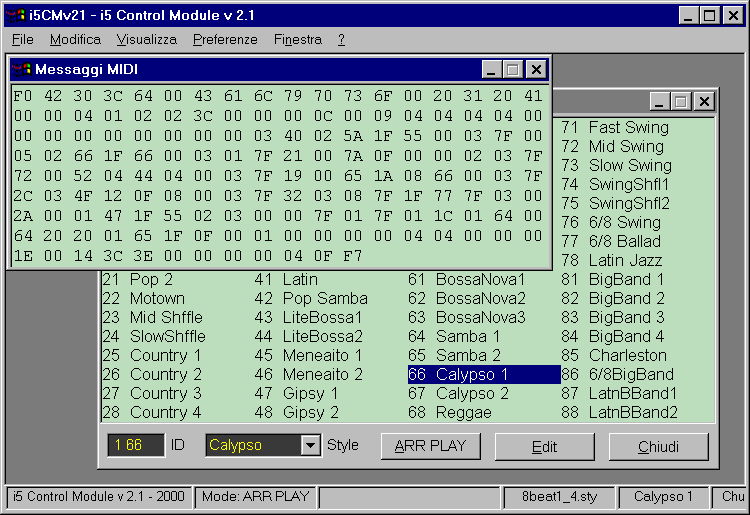Screen dimensions: 750x515
Task: Minimize the Messaggi MIDI window
Action: 491,69
